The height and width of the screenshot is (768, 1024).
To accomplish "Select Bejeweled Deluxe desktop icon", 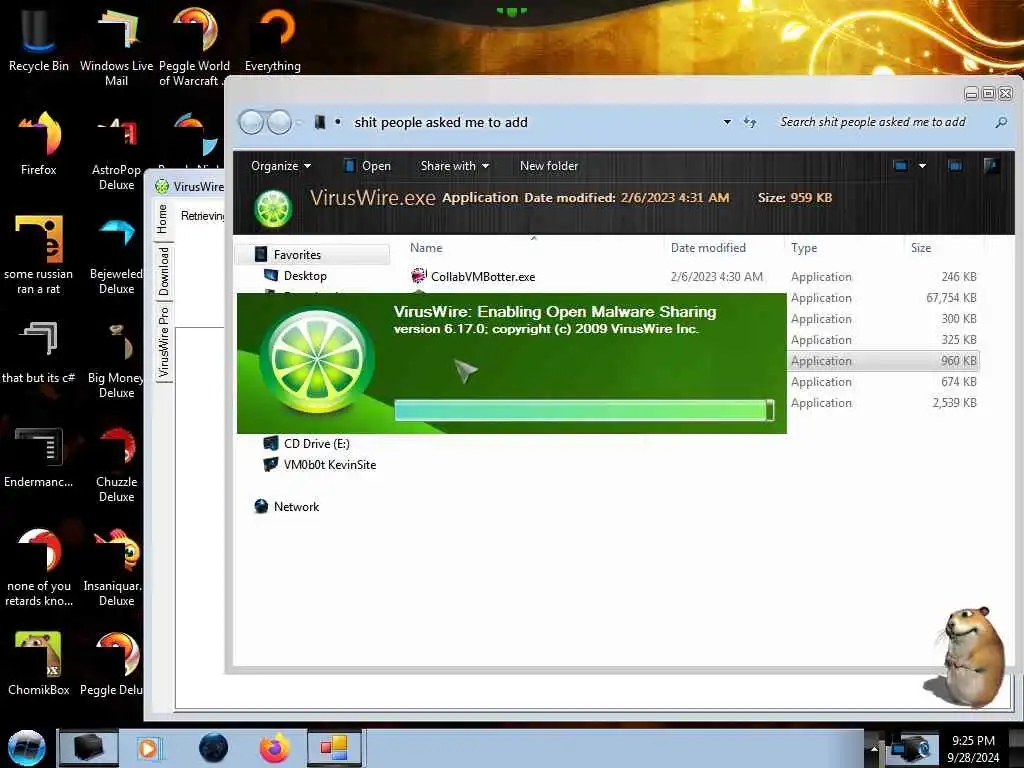I will click(116, 255).
